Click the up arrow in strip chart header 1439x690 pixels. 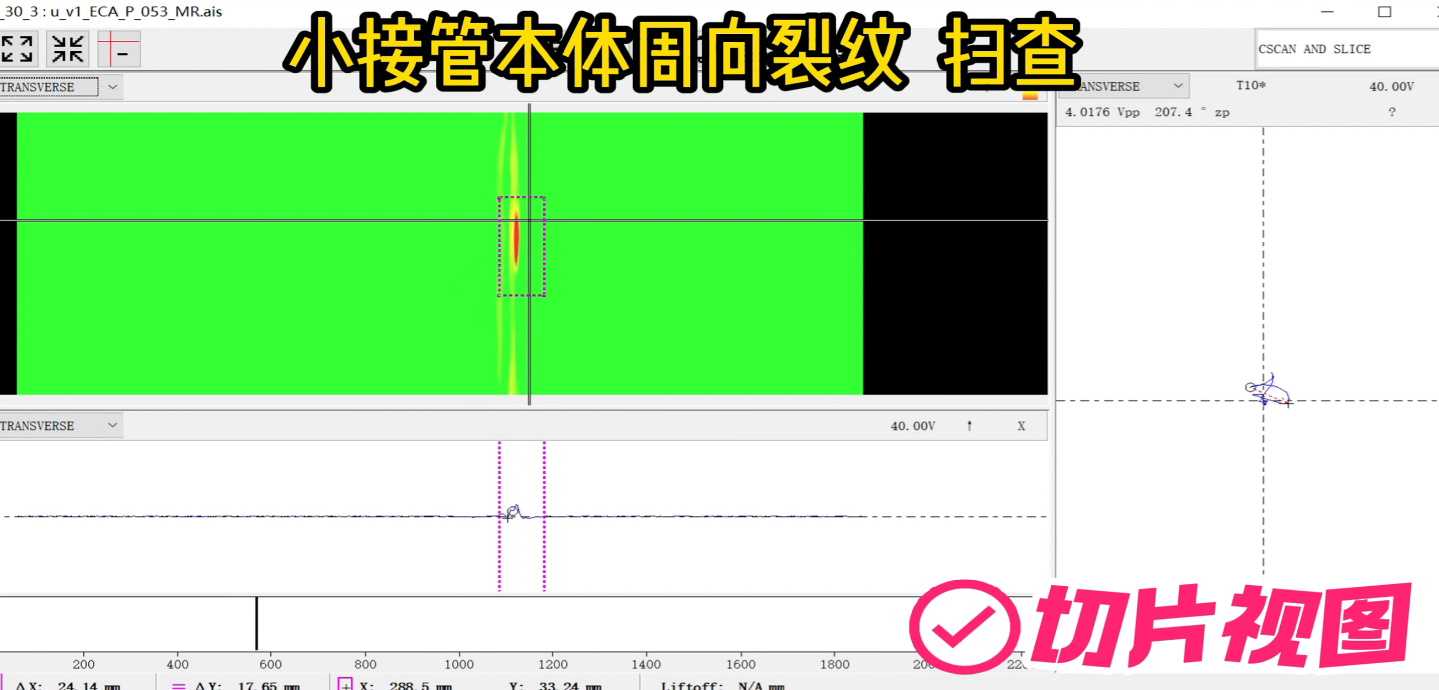coord(969,426)
